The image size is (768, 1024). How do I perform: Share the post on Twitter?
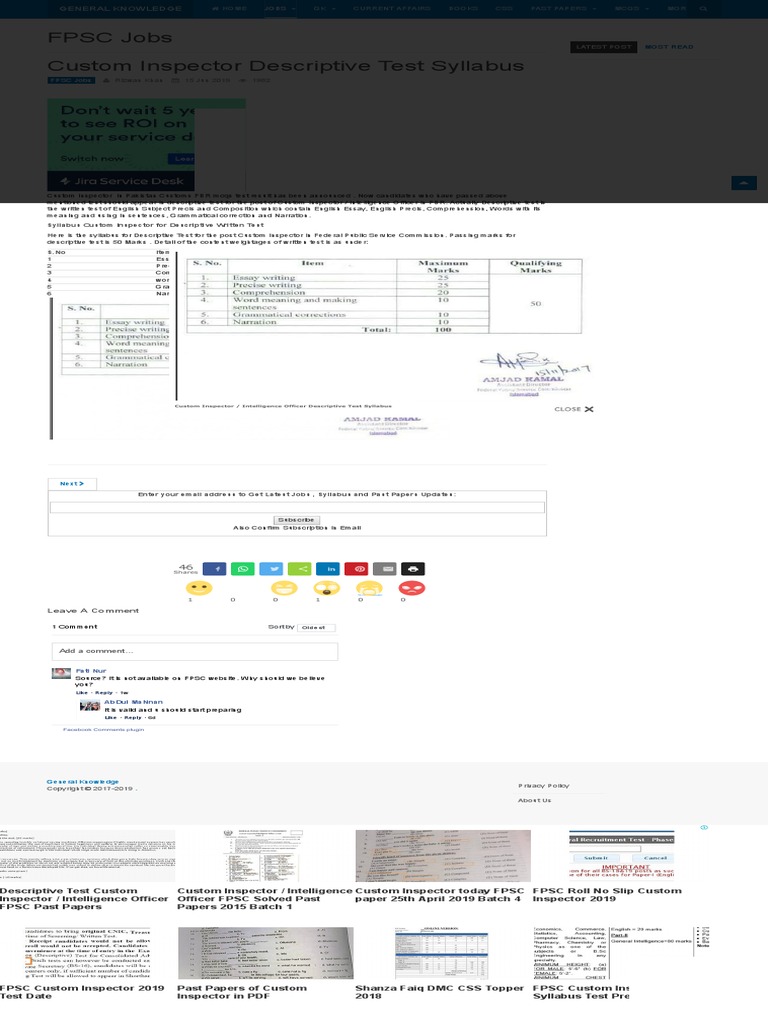click(271, 569)
